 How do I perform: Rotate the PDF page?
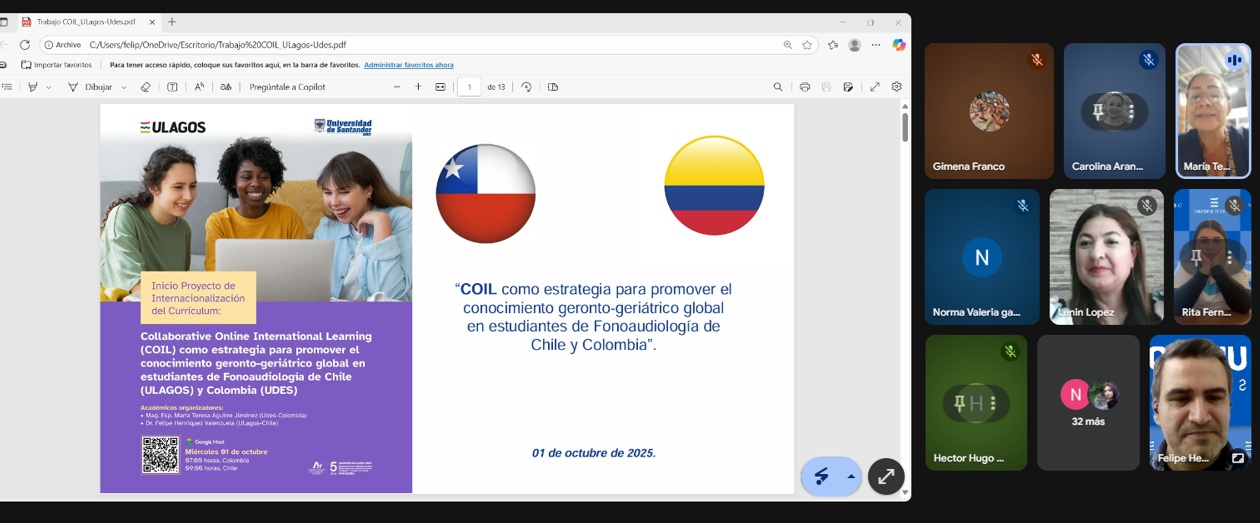point(527,87)
